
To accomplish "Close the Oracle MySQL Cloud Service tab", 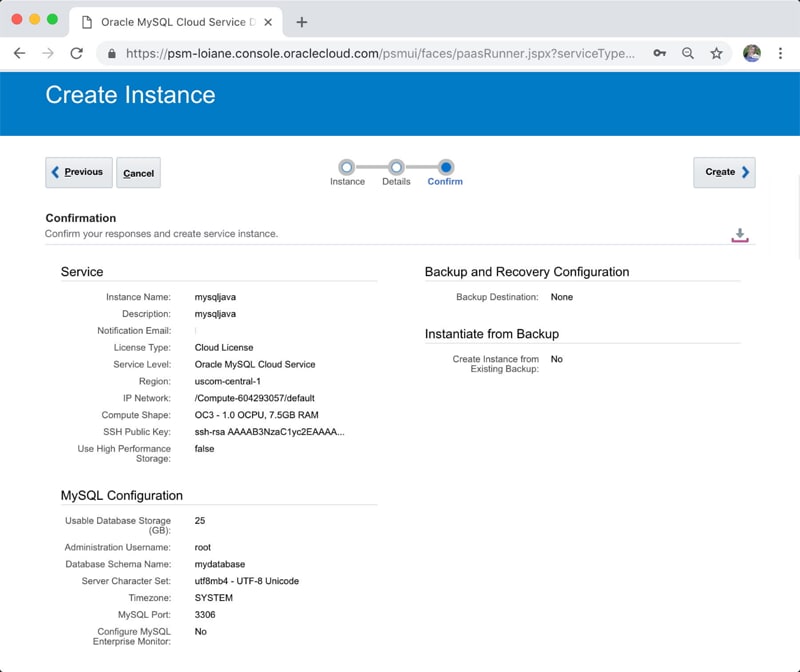I will tap(264, 22).
